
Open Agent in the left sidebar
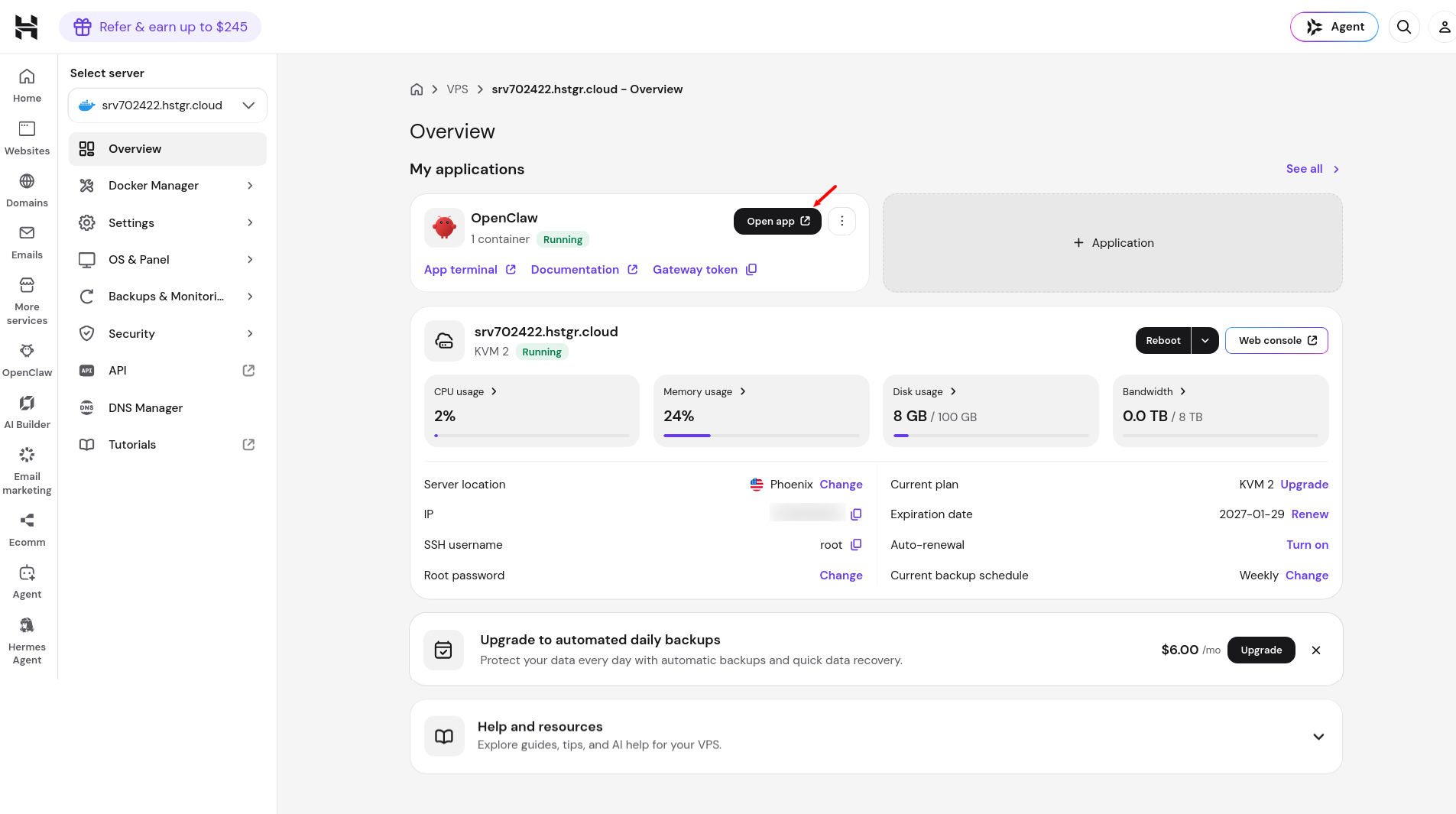click(27, 581)
